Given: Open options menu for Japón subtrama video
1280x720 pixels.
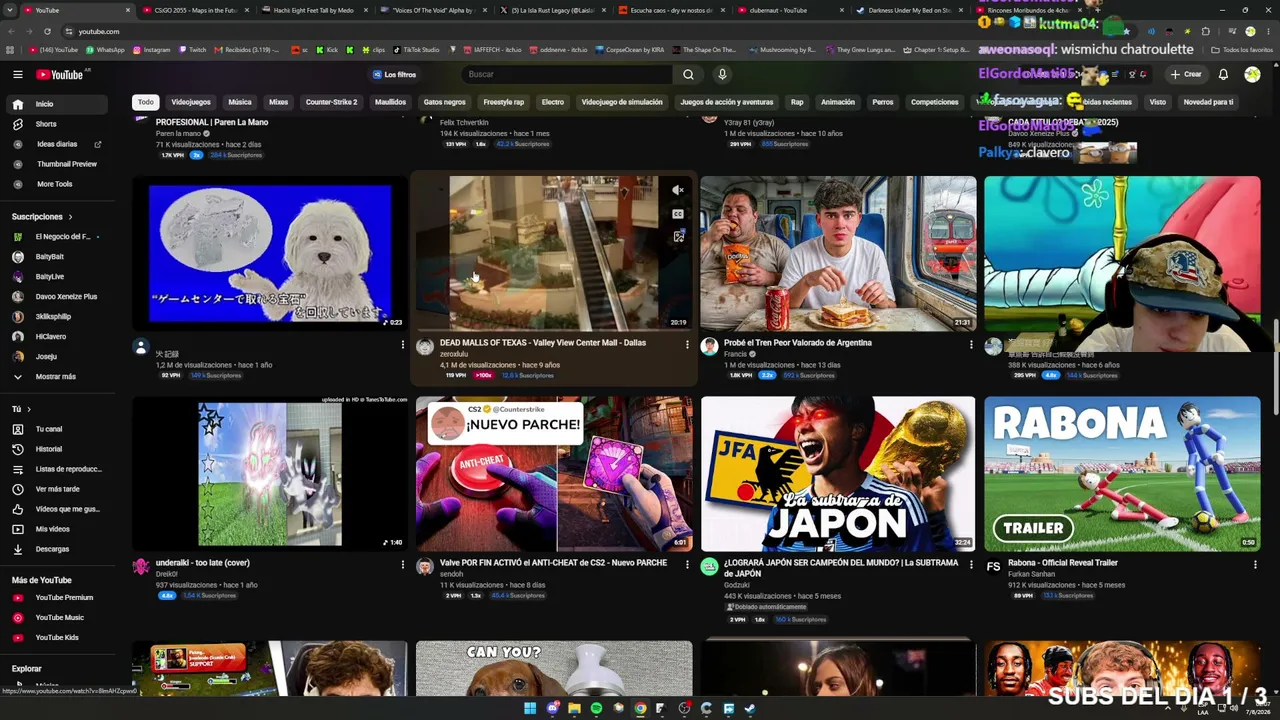Looking at the screenshot, I should 971,565.
